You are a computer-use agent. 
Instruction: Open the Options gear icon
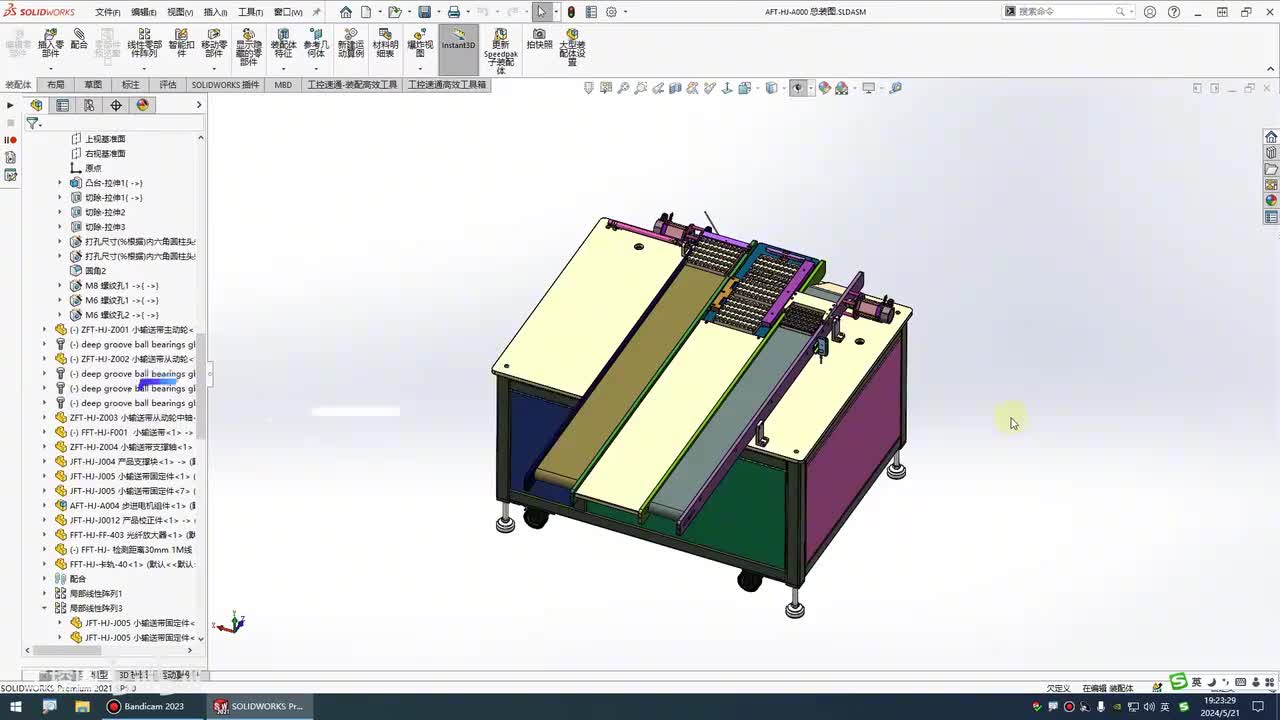[x=611, y=12]
